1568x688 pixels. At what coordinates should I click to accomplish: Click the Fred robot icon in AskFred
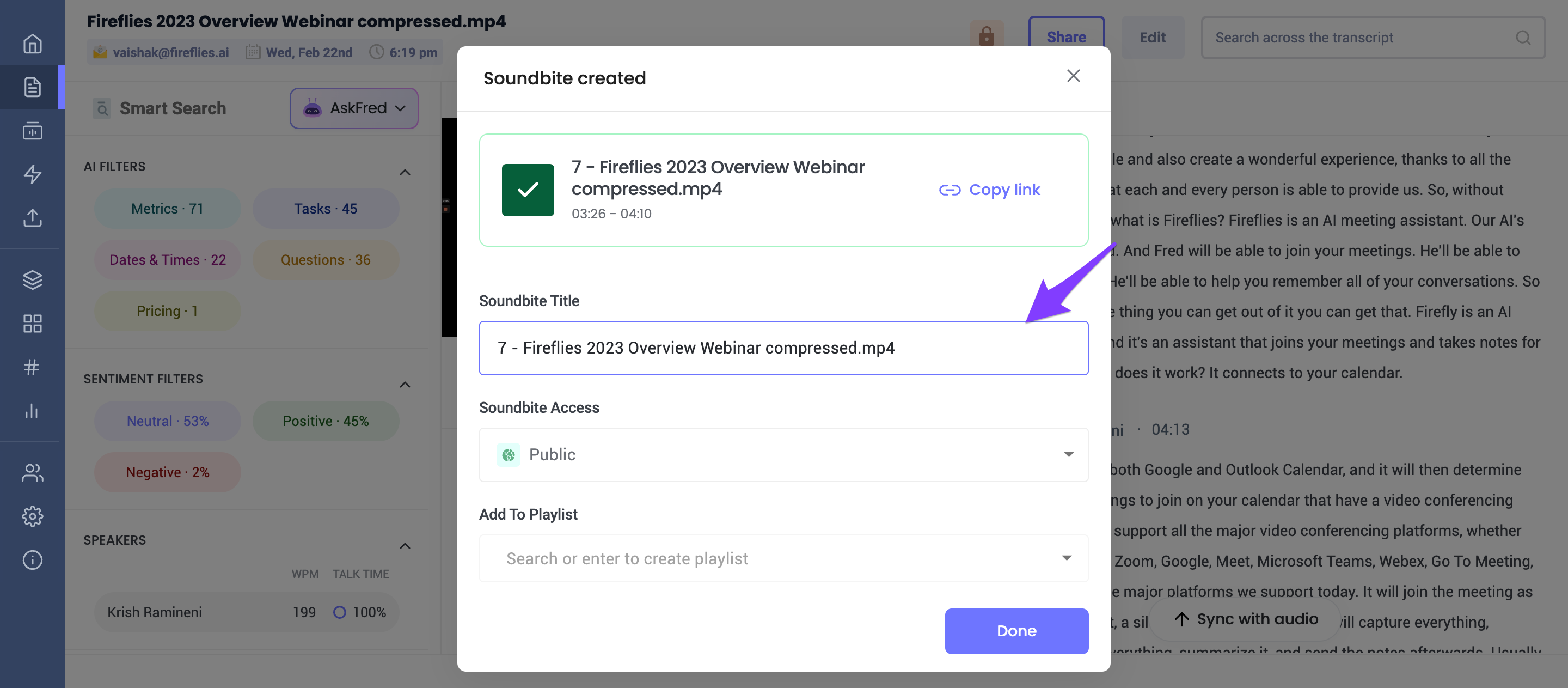pyautogui.click(x=313, y=108)
